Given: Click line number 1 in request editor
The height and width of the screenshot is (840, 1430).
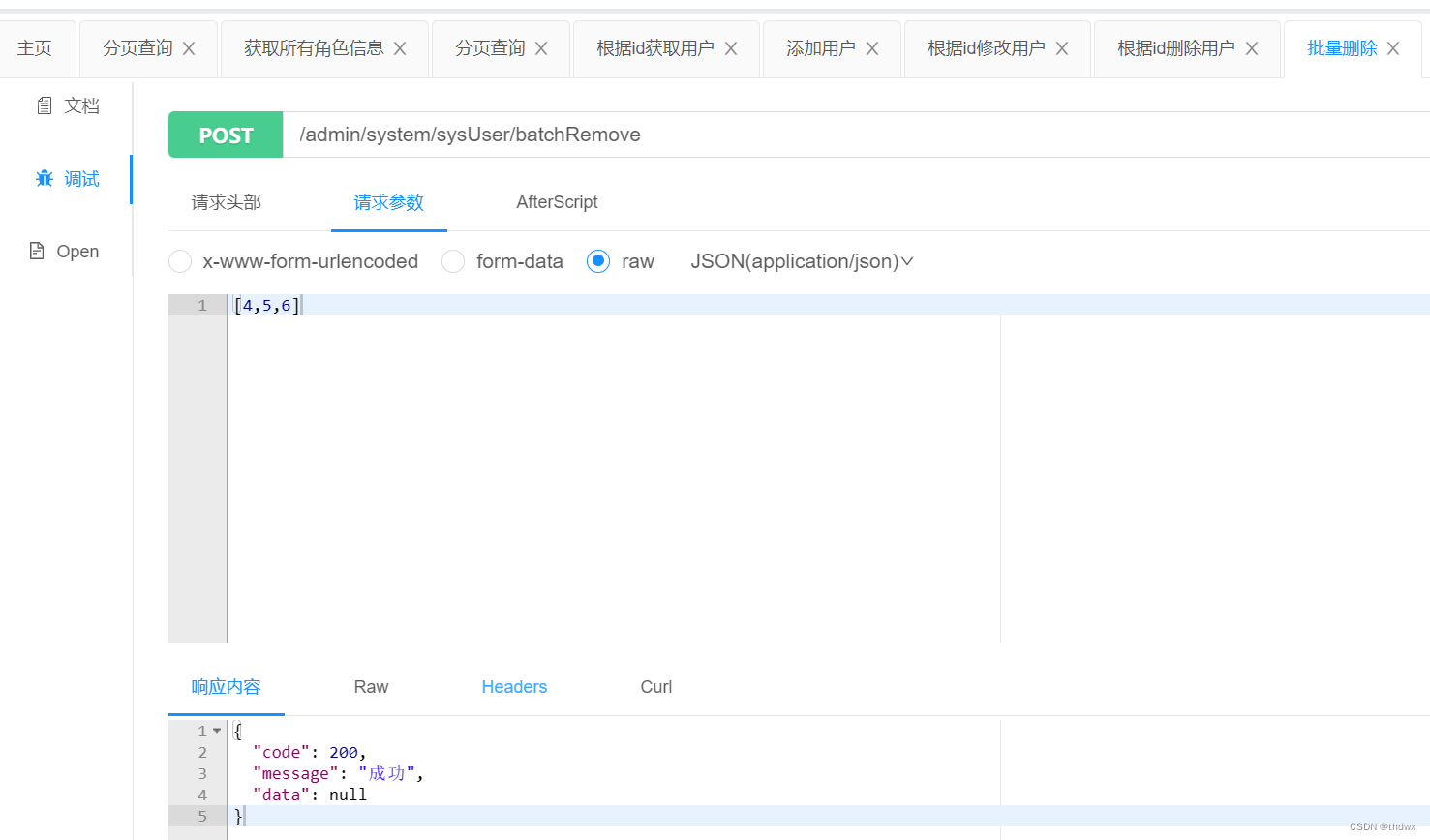Looking at the screenshot, I should 202,306.
